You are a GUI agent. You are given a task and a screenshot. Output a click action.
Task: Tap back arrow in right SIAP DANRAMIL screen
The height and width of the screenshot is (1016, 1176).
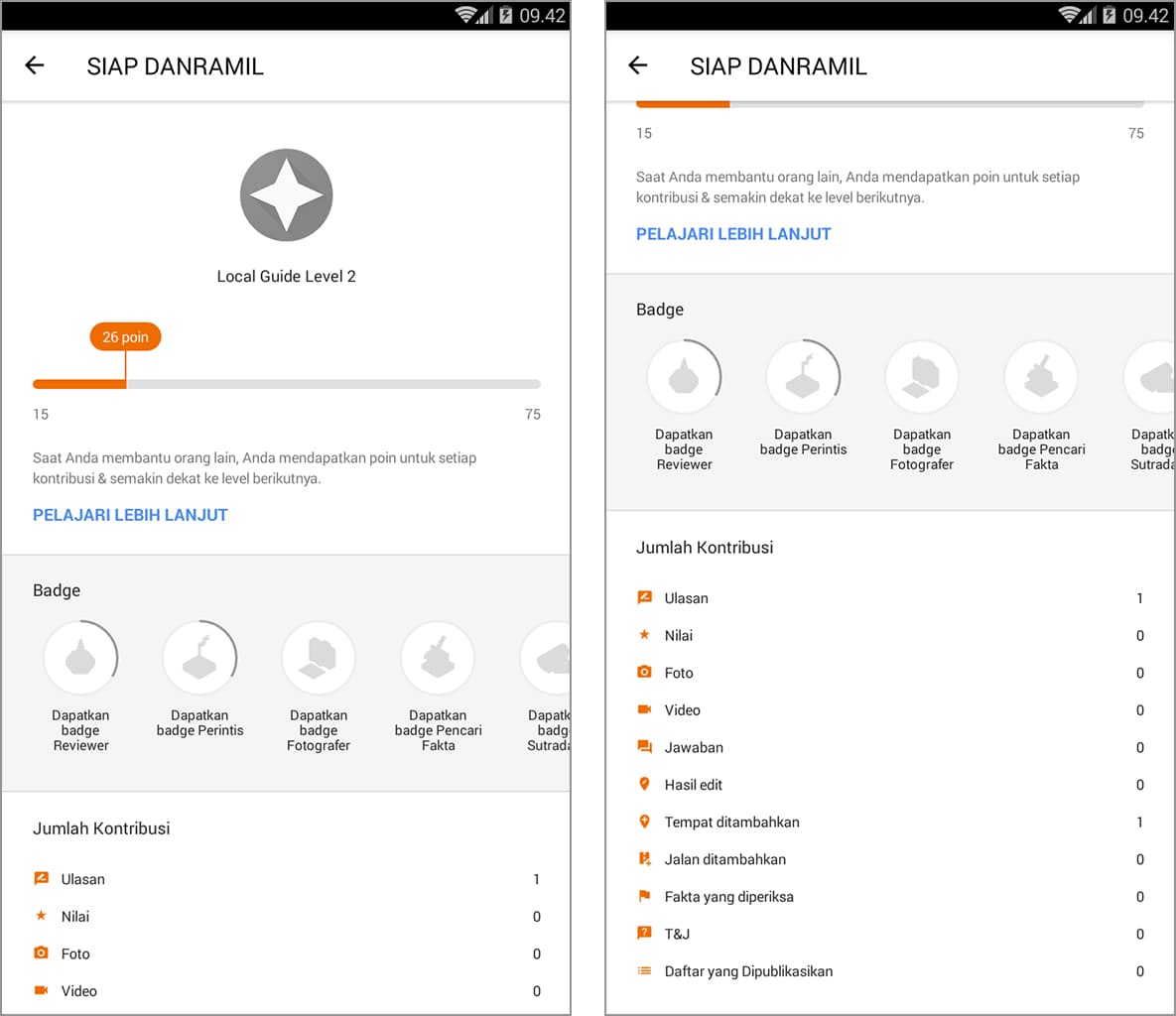[637, 66]
